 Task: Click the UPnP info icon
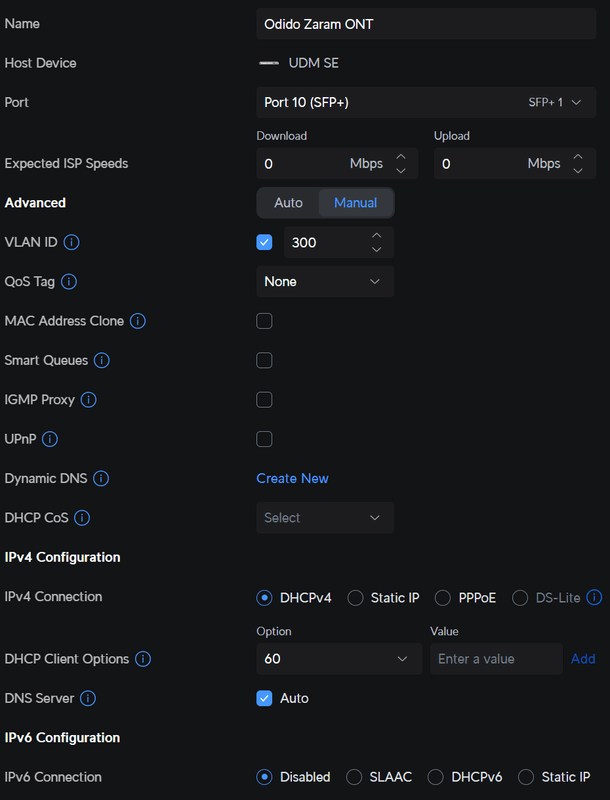[x=50, y=439]
